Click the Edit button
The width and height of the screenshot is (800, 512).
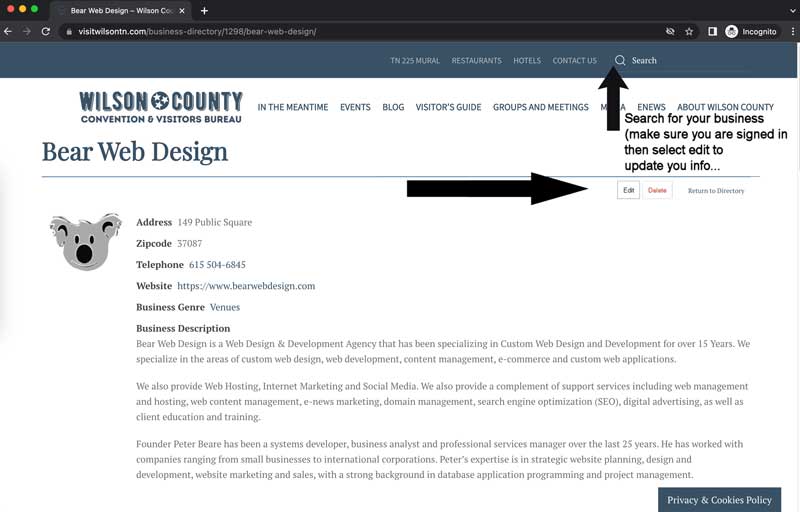pyautogui.click(x=628, y=190)
